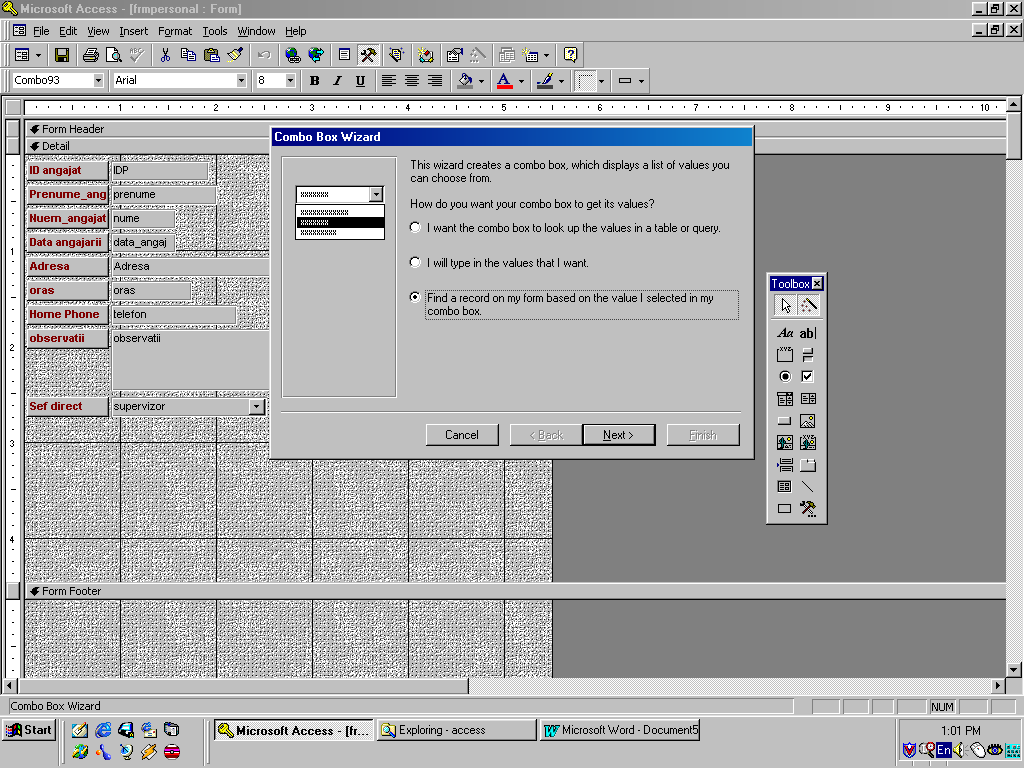The height and width of the screenshot is (768, 1024).
Task: Open the Font Size dropdown showing 8
Action: [x=291, y=81]
